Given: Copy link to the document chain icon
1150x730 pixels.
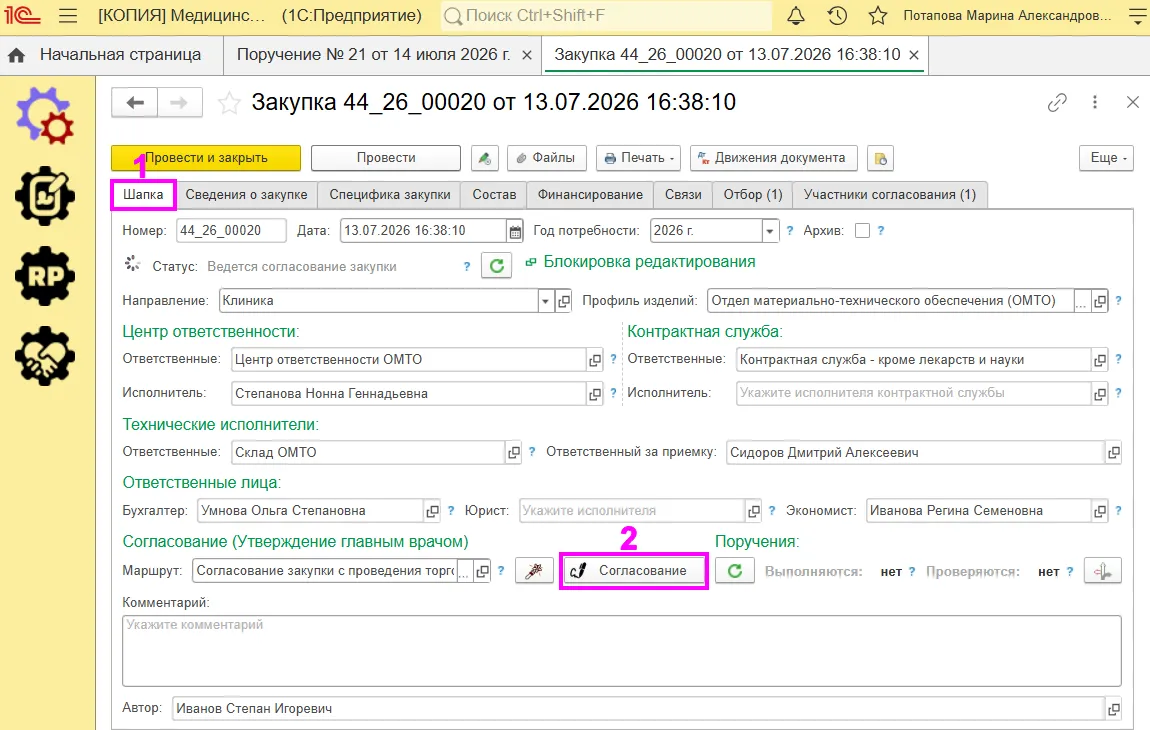Looking at the screenshot, I should 1057,103.
